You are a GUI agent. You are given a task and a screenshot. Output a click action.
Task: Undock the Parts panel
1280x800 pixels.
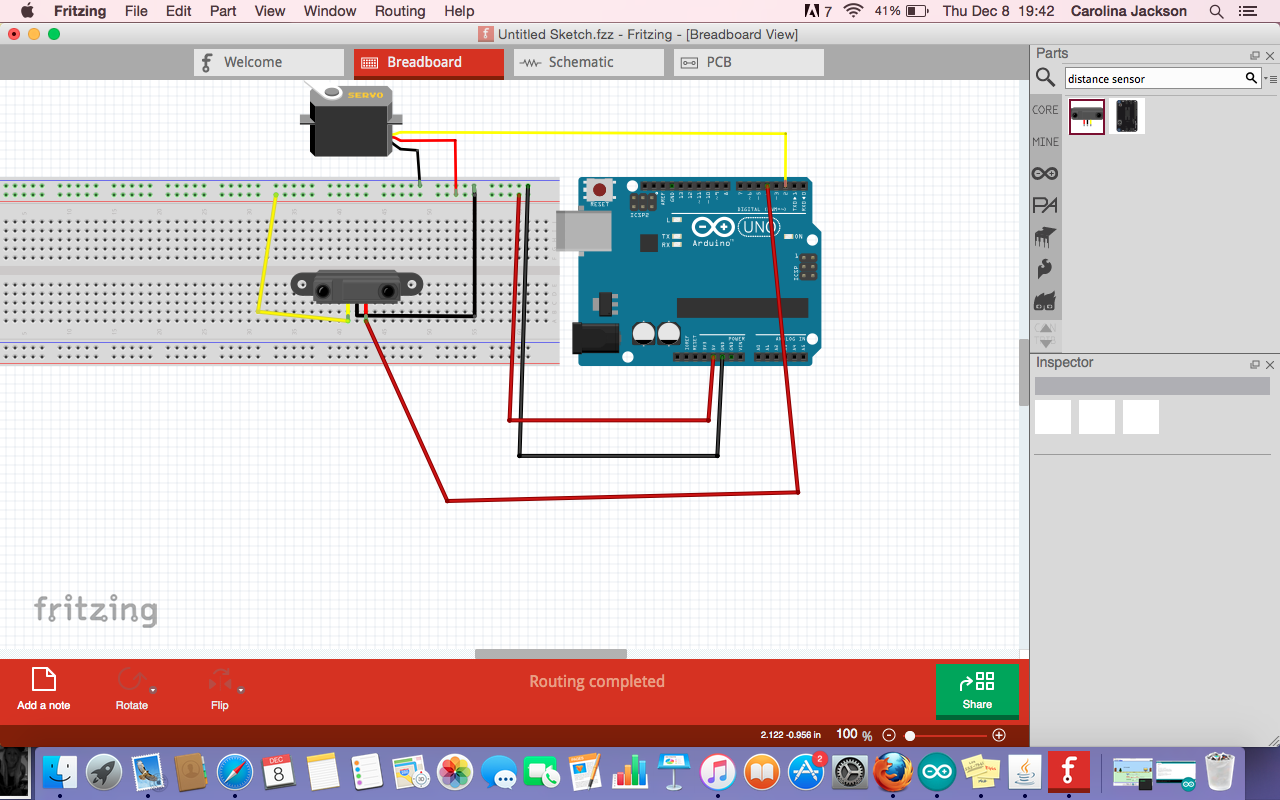pyautogui.click(x=1255, y=55)
